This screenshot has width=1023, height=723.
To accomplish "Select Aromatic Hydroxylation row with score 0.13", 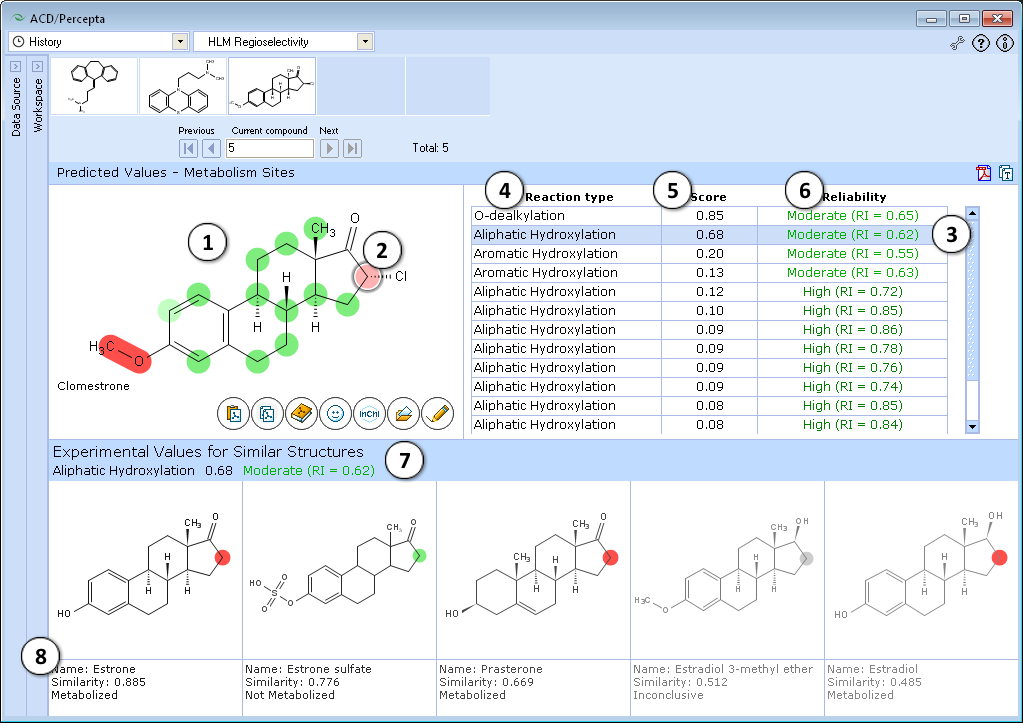I will tap(709, 273).
